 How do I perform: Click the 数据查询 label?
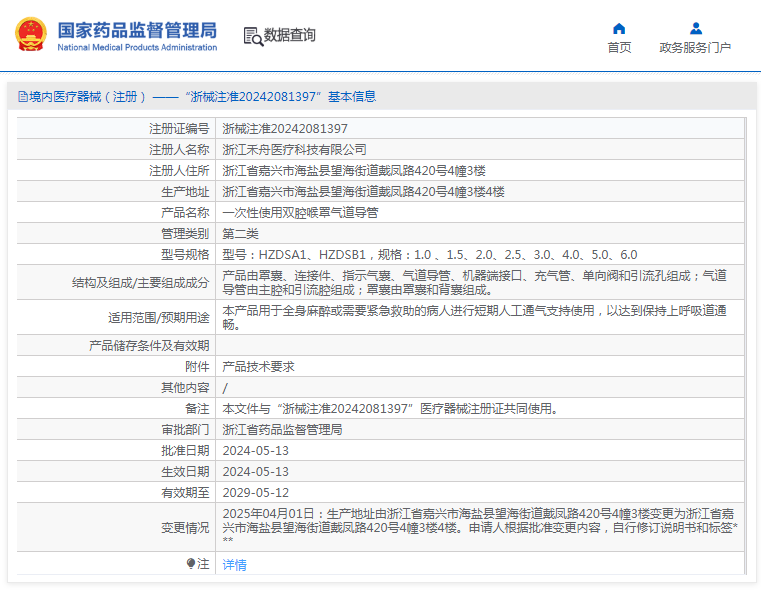289,35
